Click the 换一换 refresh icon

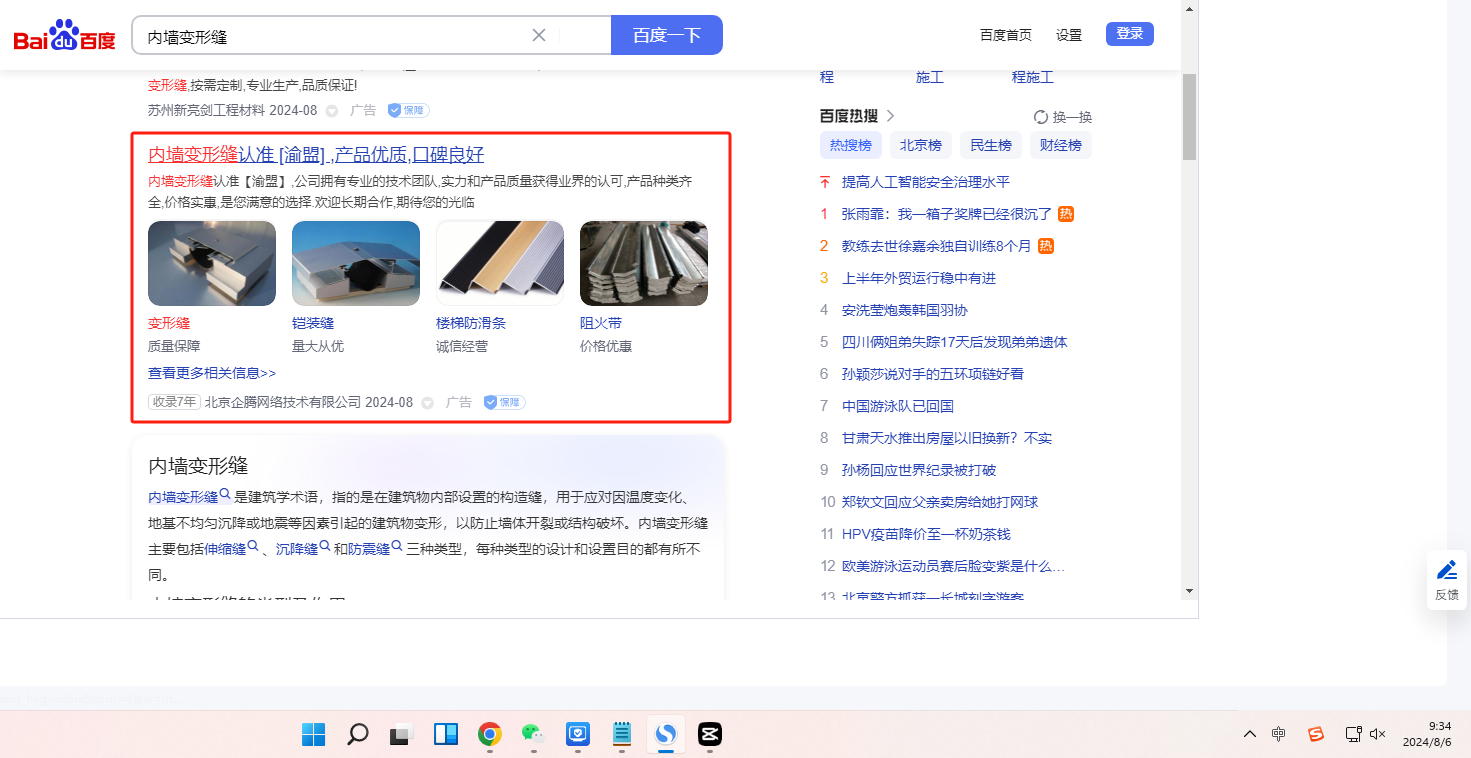pos(1040,117)
